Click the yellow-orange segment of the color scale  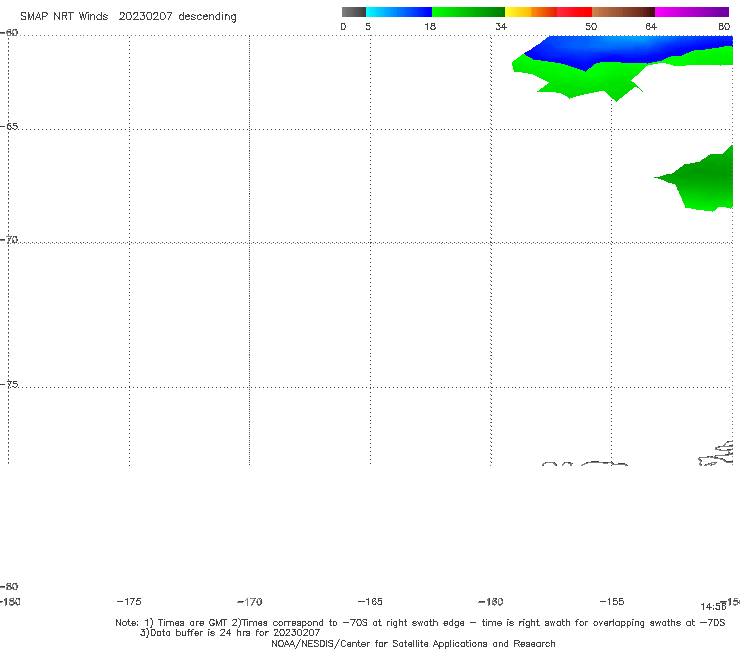point(531,12)
